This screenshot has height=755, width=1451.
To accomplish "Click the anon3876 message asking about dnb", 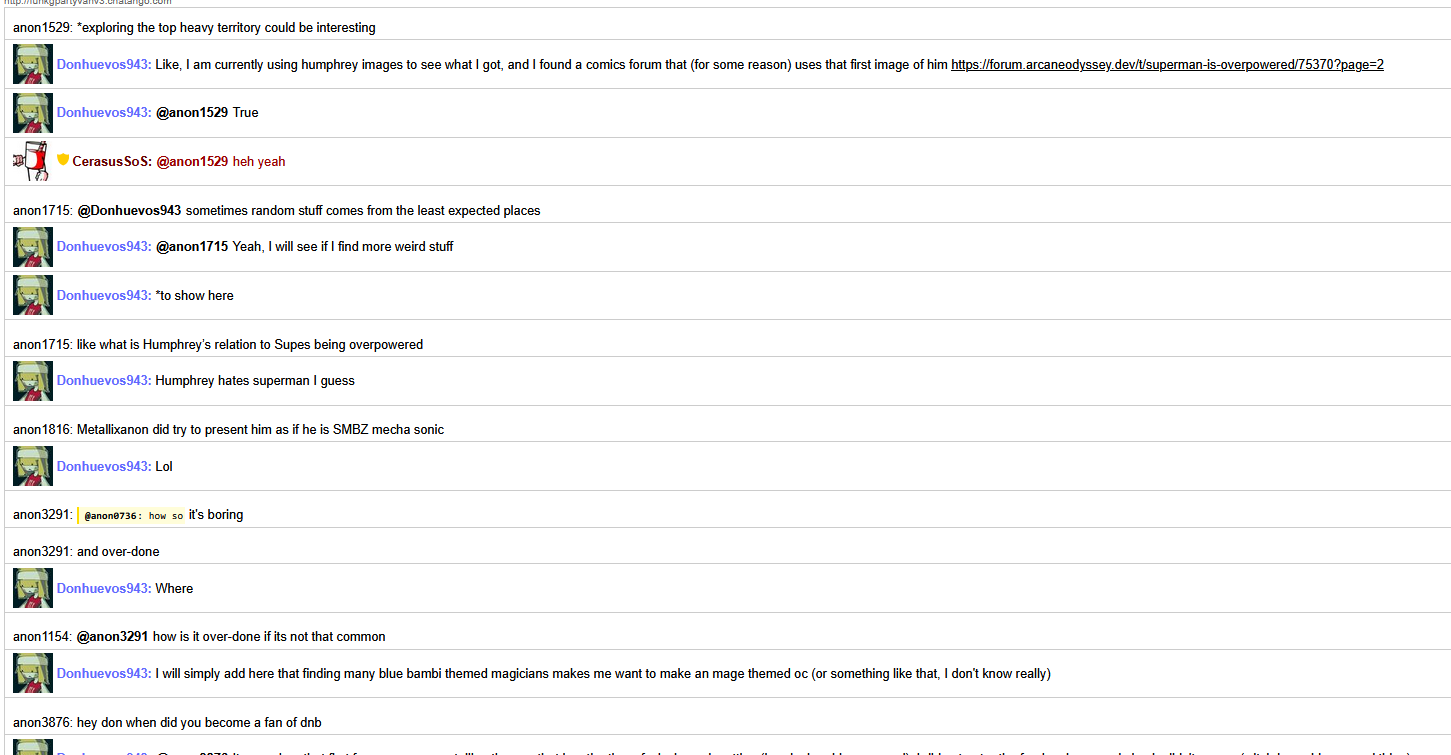I will (x=199, y=722).
